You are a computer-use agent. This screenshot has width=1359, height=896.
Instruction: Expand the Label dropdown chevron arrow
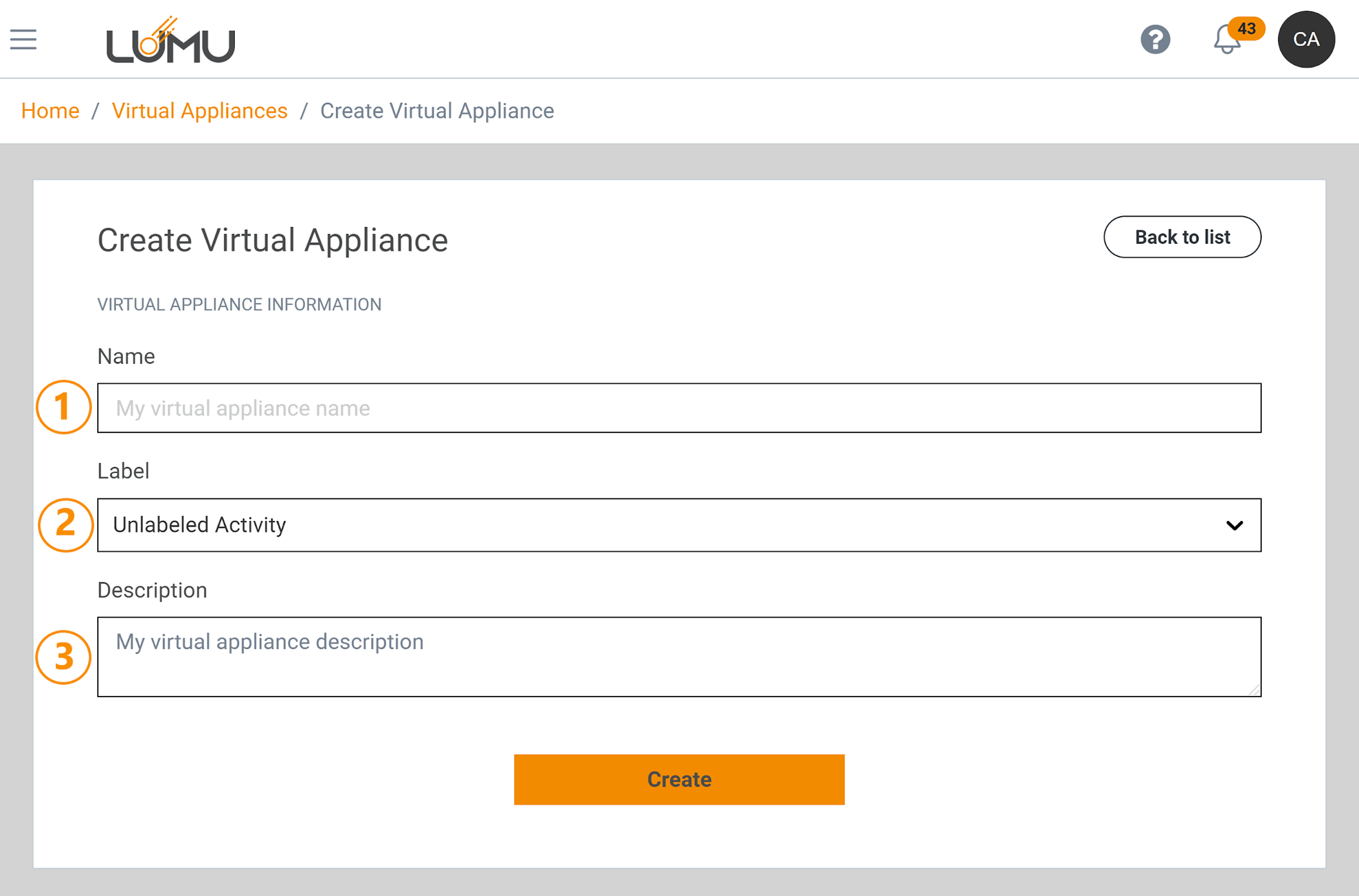point(1234,526)
